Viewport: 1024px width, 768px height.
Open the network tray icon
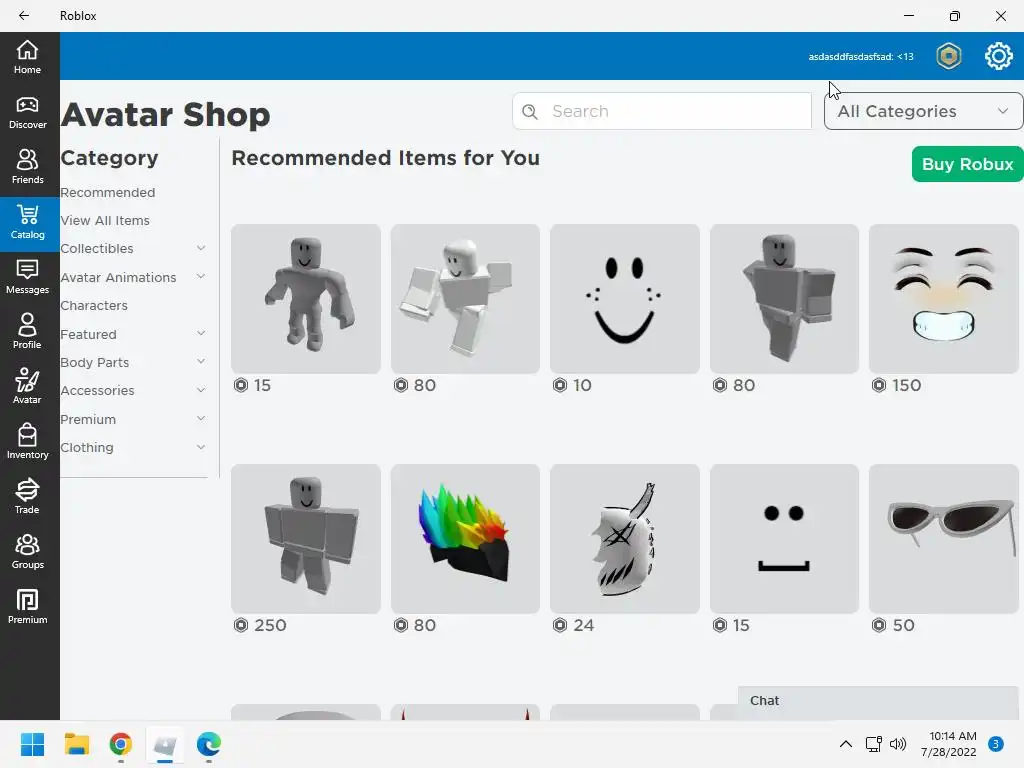(874, 744)
